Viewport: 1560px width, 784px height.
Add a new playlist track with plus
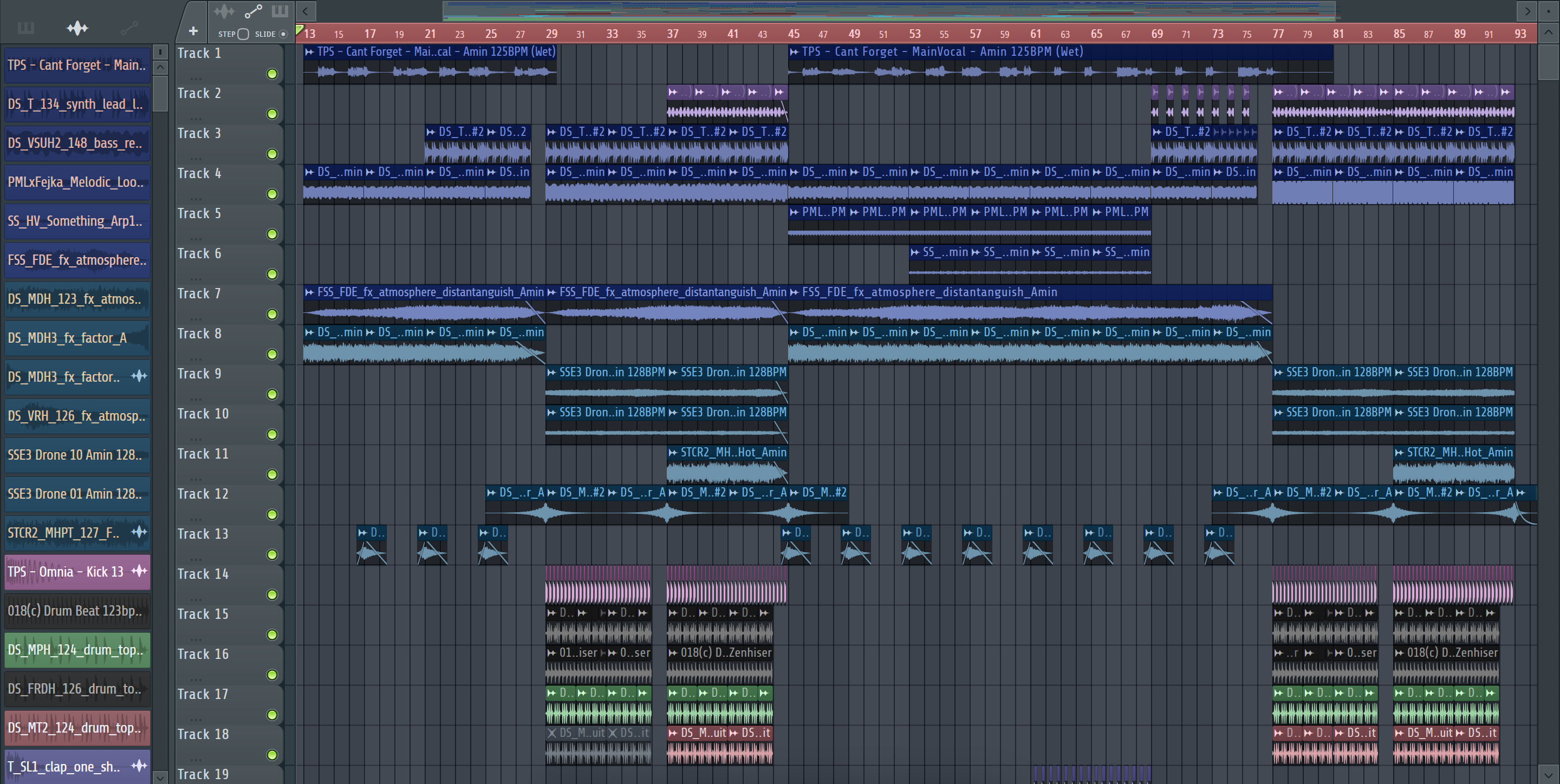pos(193,31)
